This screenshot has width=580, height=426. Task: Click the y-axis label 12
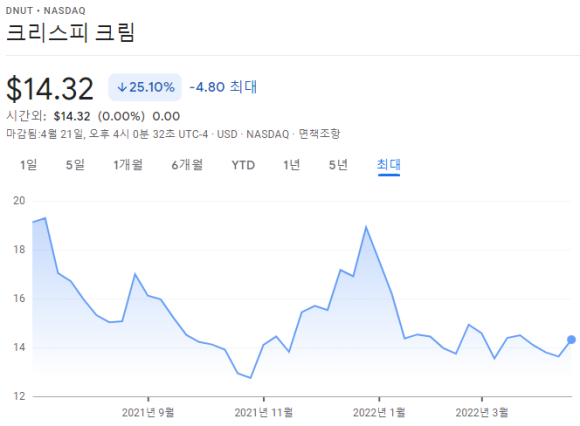pyautogui.click(x=19, y=396)
